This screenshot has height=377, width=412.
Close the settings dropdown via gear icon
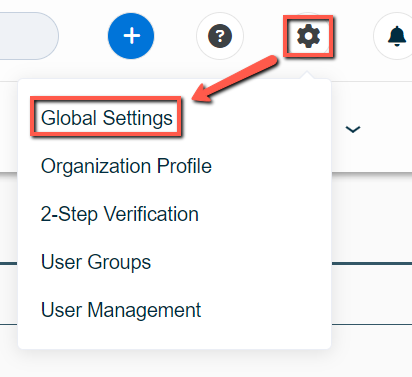coord(308,36)
